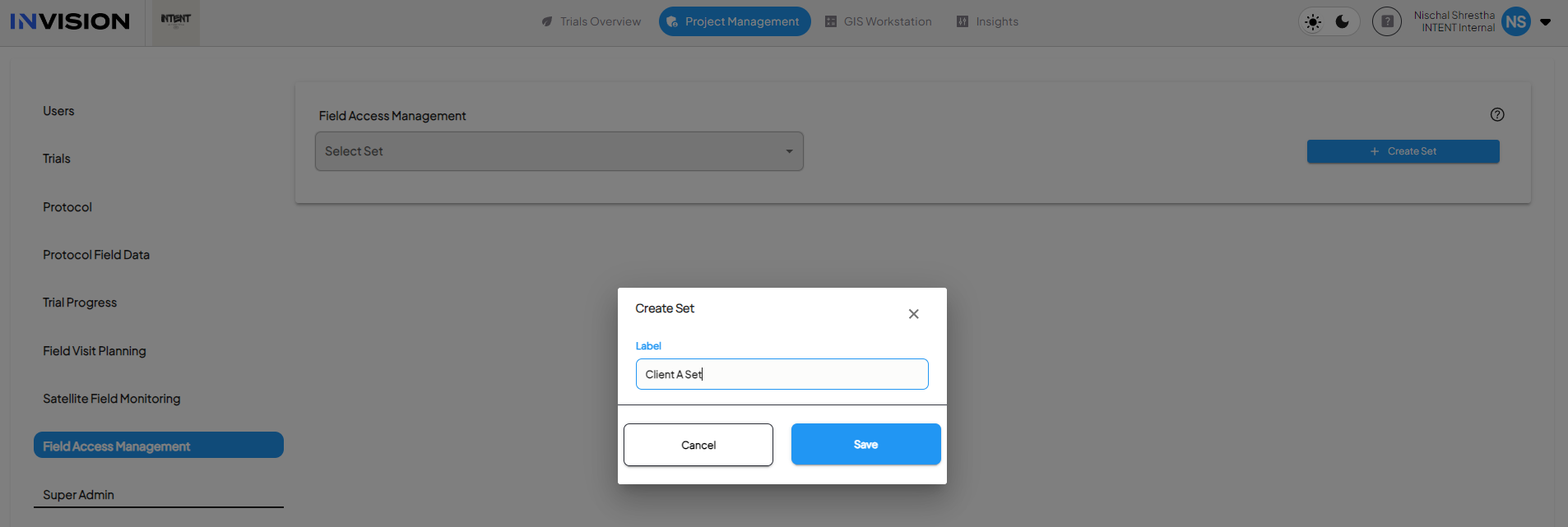Click the NS user avatar
The height and width of the screenshot is (527, 1568).
(1516, 21)
